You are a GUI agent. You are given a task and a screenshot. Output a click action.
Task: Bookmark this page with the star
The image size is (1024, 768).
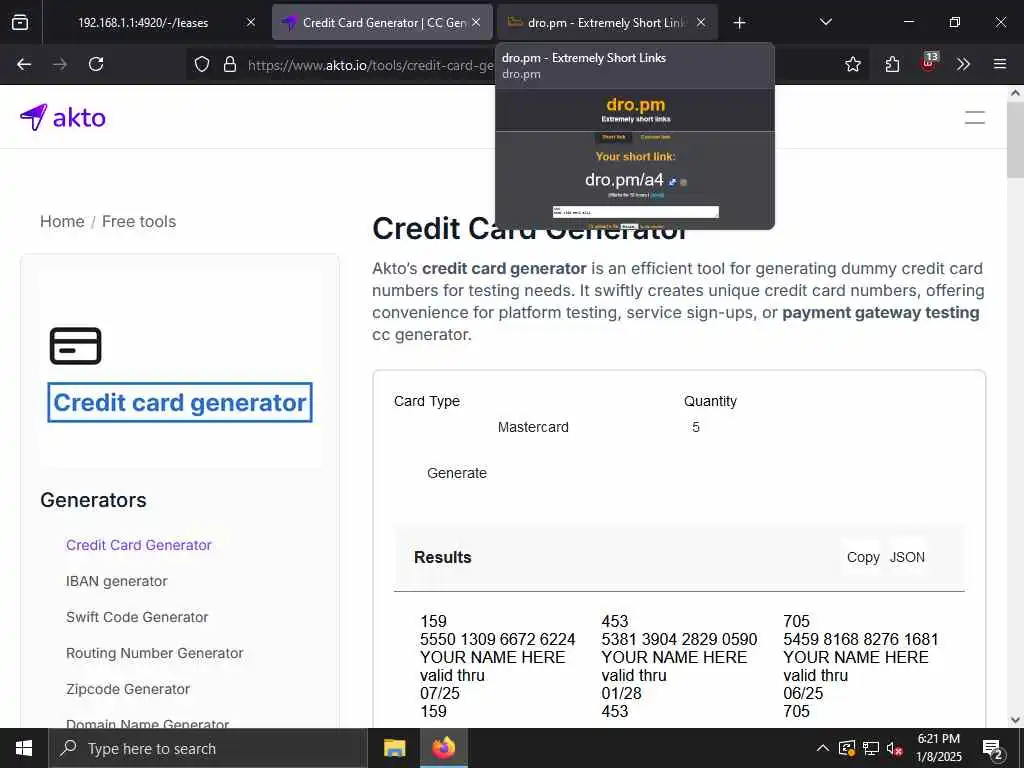pyautogui.click(x=852, y=64)
